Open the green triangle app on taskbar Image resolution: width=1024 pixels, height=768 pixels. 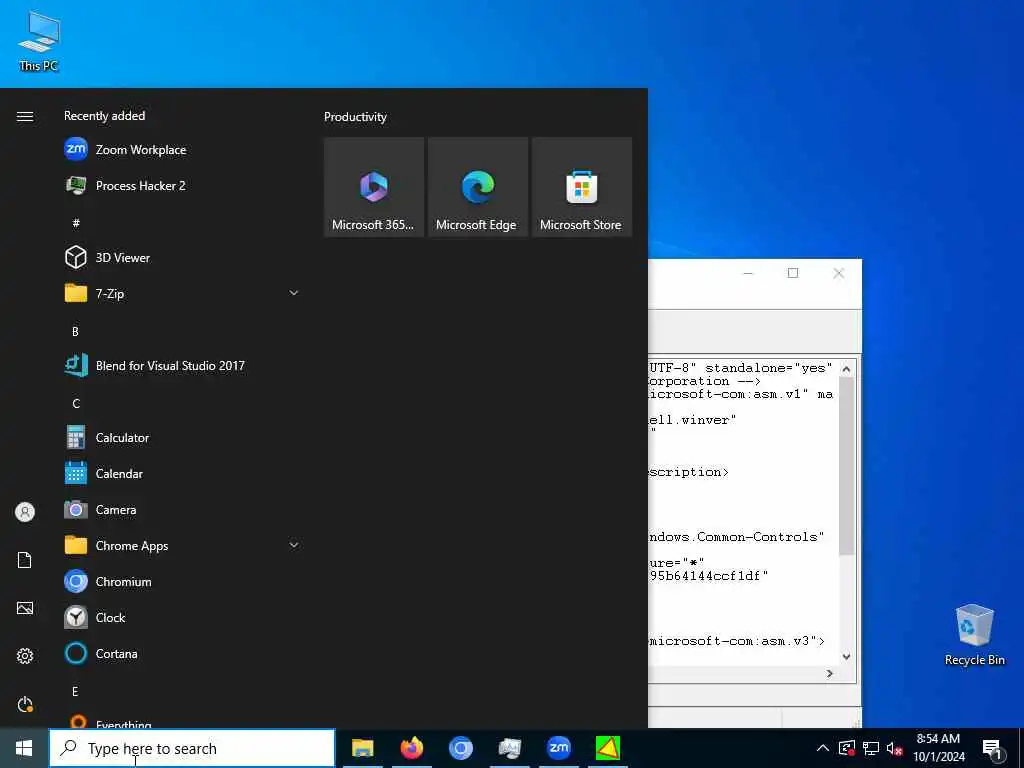pyautogui.click(x=608, y=748)
